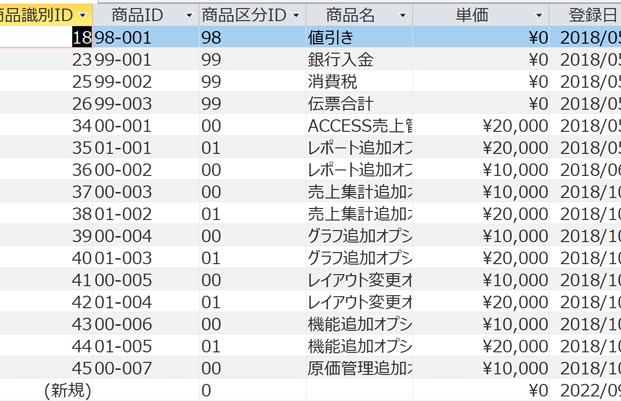Screen dimensions: 621x401
Task: Open the 商品識別ID column filter dropdown
Action: click(84, 16)
